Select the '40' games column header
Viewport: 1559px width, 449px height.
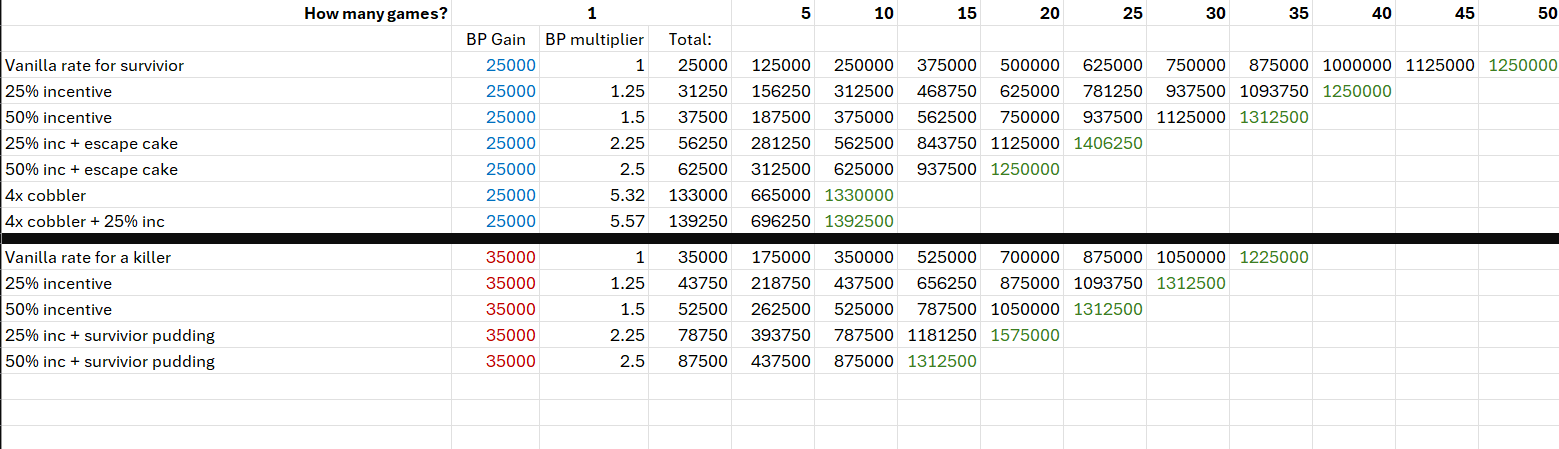coord(1354,13)
